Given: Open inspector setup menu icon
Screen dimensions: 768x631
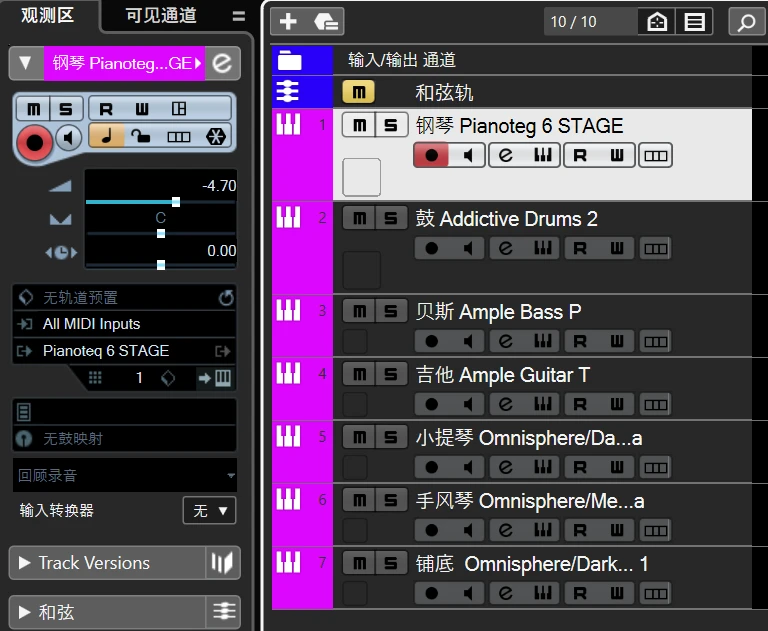Looking at the screenshot, I should [239, 16].
